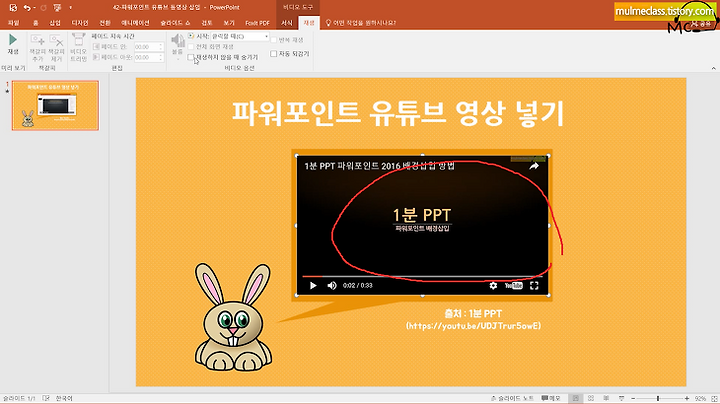
Task: Start slideshow from quick access toolbar icon
Action: 57,7
